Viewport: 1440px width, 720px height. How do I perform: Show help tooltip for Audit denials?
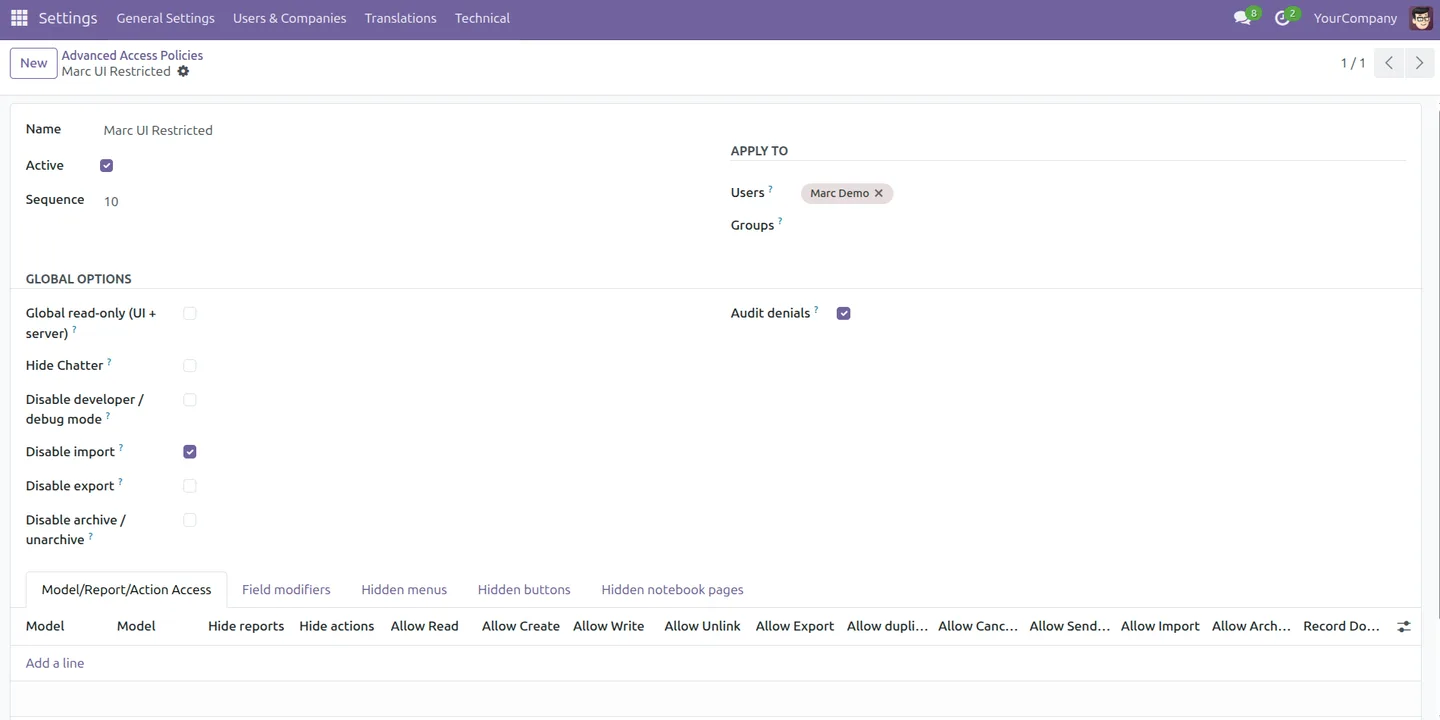(x=816, y=310)
